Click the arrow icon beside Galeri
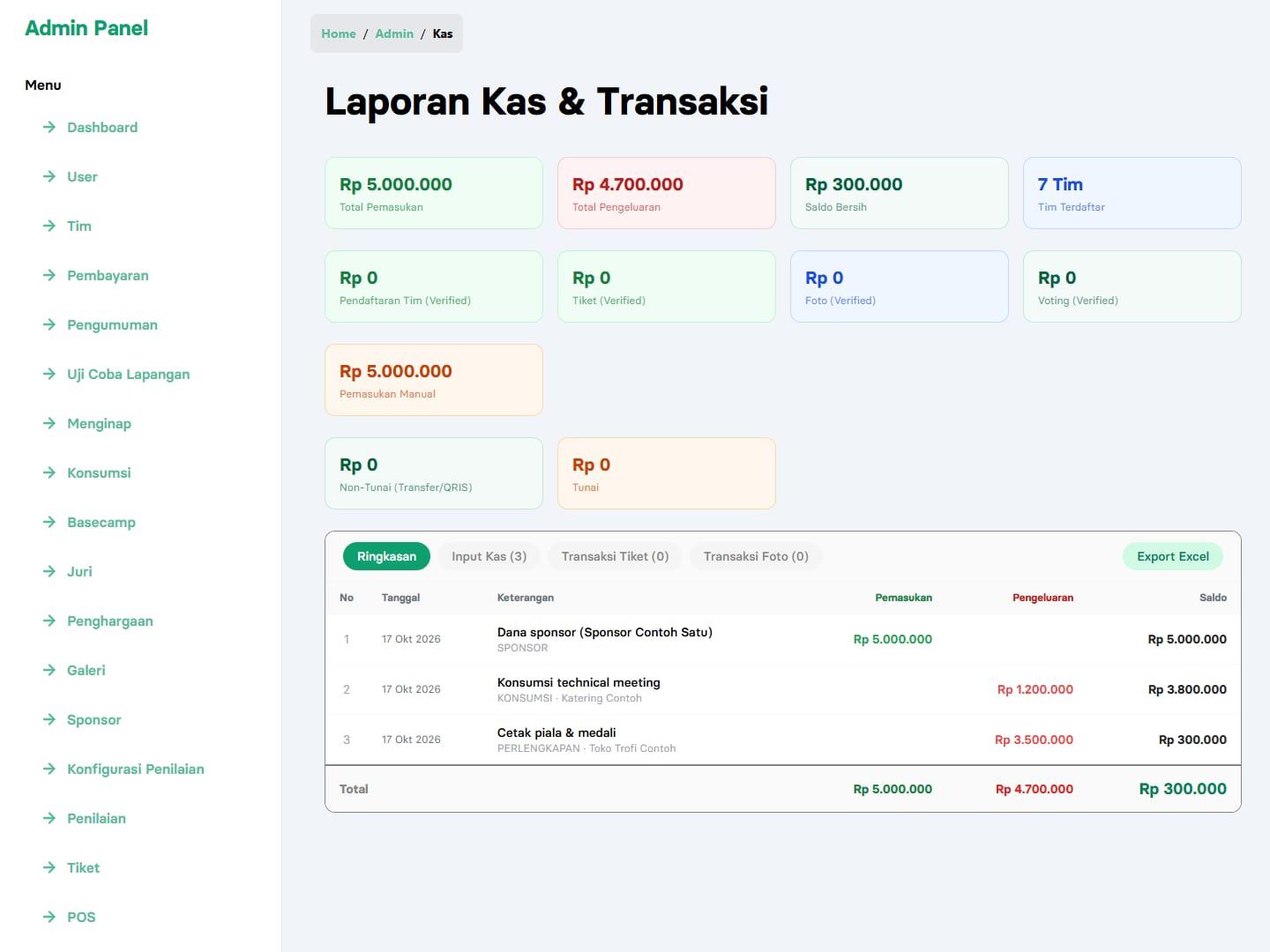Screen dimensions: 1270x952 point(49,670)
